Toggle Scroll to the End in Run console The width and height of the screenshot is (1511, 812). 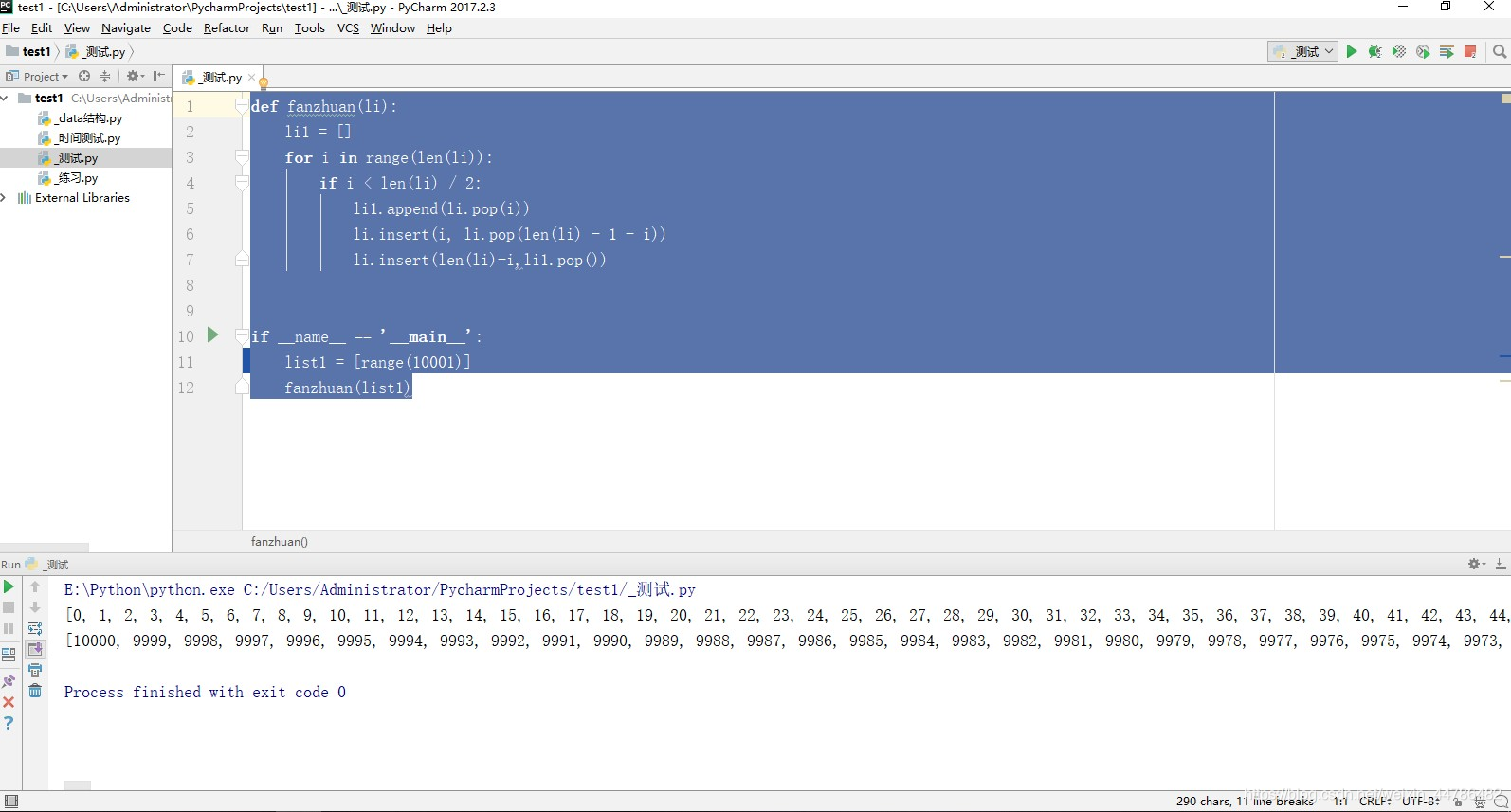35,649
